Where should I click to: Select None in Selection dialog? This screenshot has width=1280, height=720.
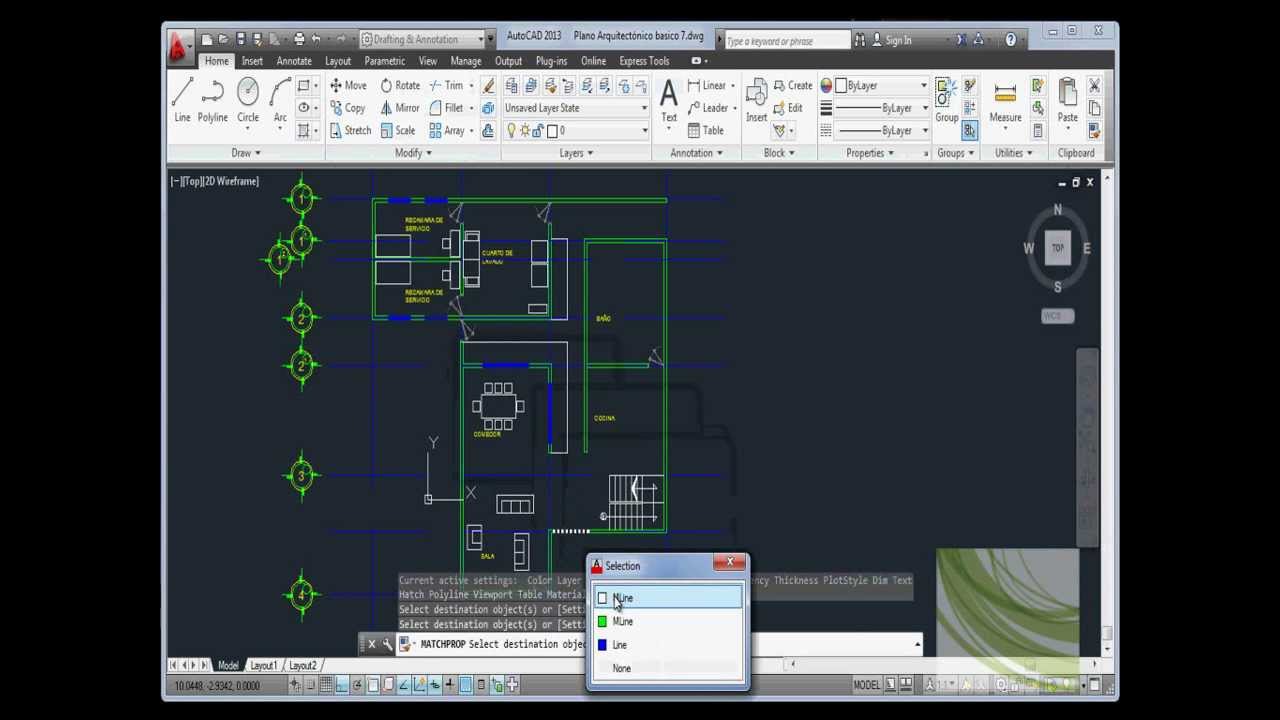coord(667,668)
